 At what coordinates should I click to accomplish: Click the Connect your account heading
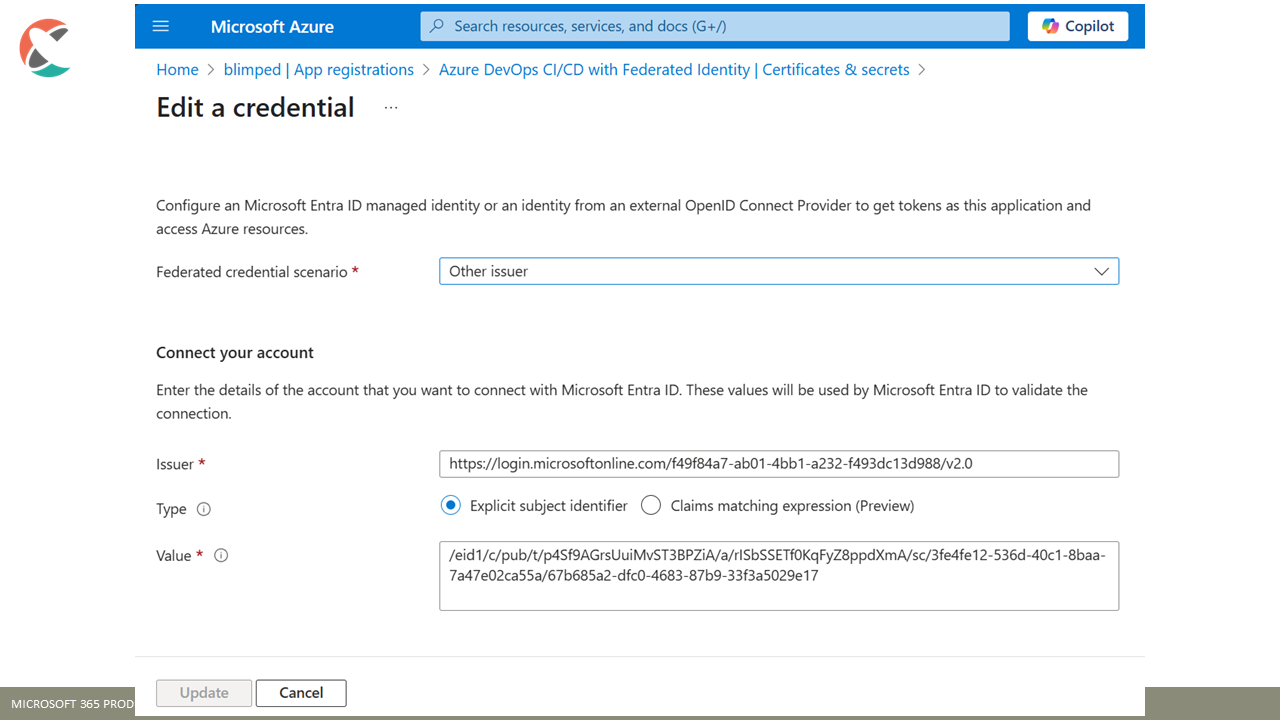point(235,353)
